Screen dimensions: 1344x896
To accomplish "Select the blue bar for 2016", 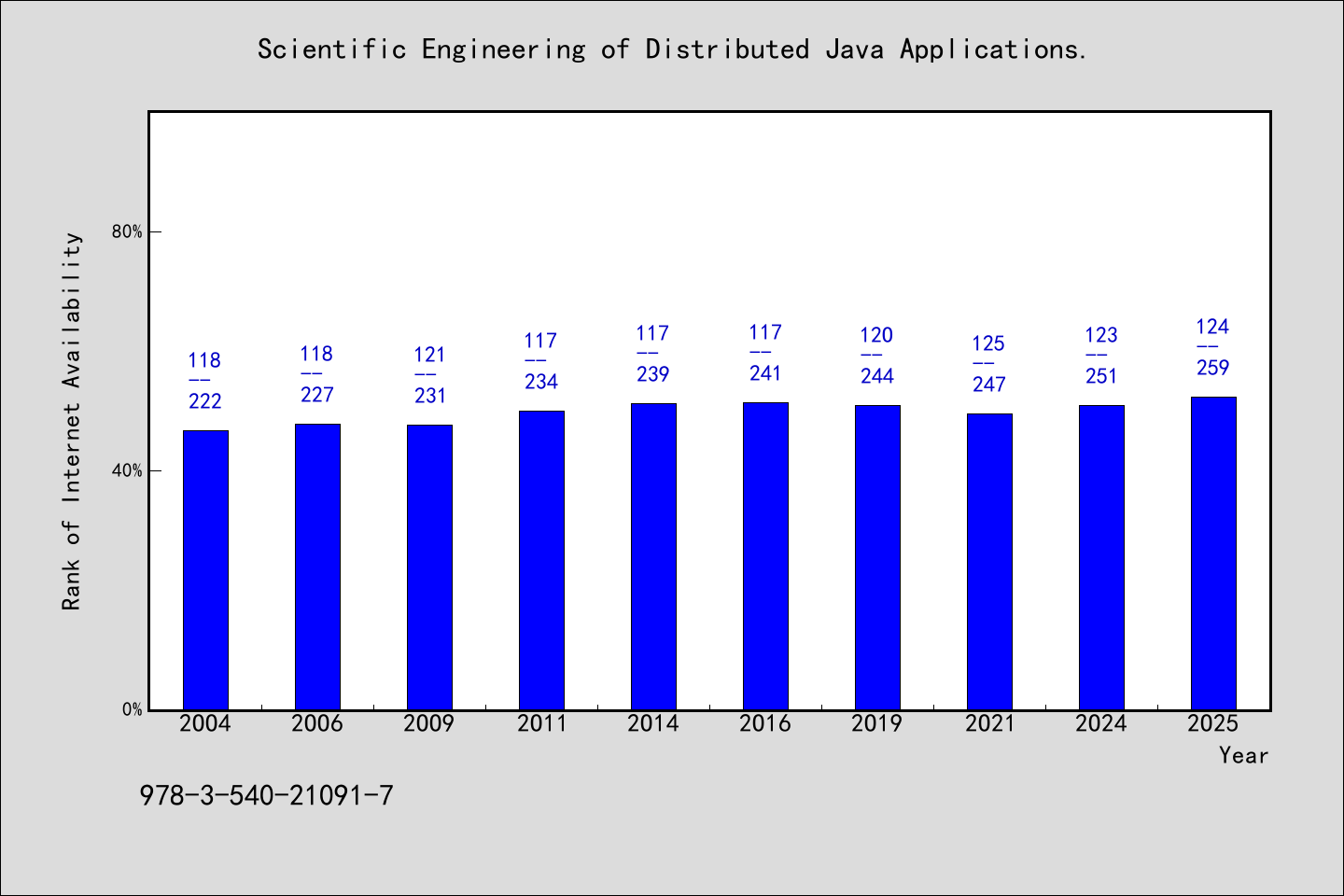I will click(x=765, y=555).
